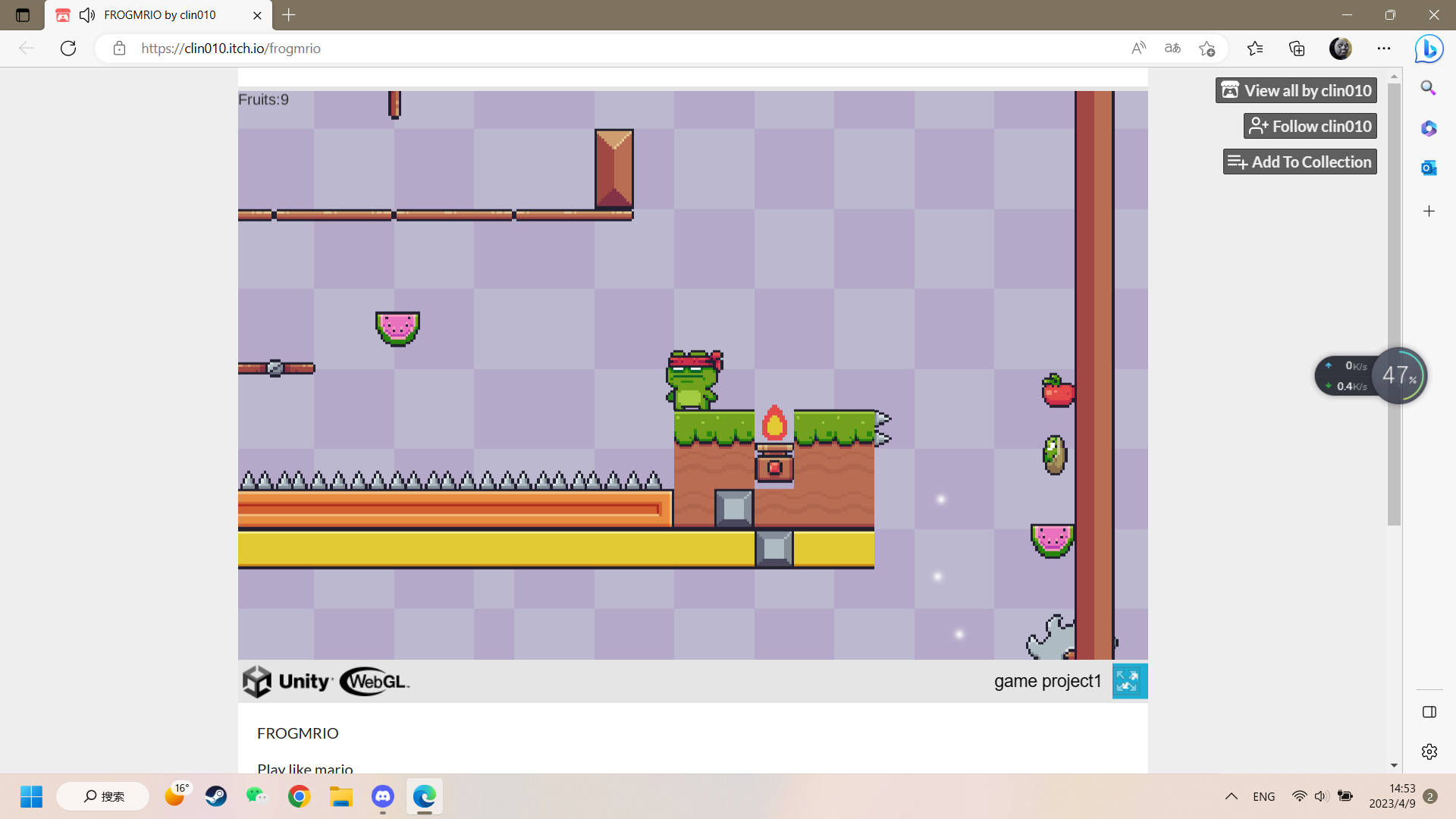1456x819 pixels.
Task: Click the Read aloud icon
Action: (1138, 49)
